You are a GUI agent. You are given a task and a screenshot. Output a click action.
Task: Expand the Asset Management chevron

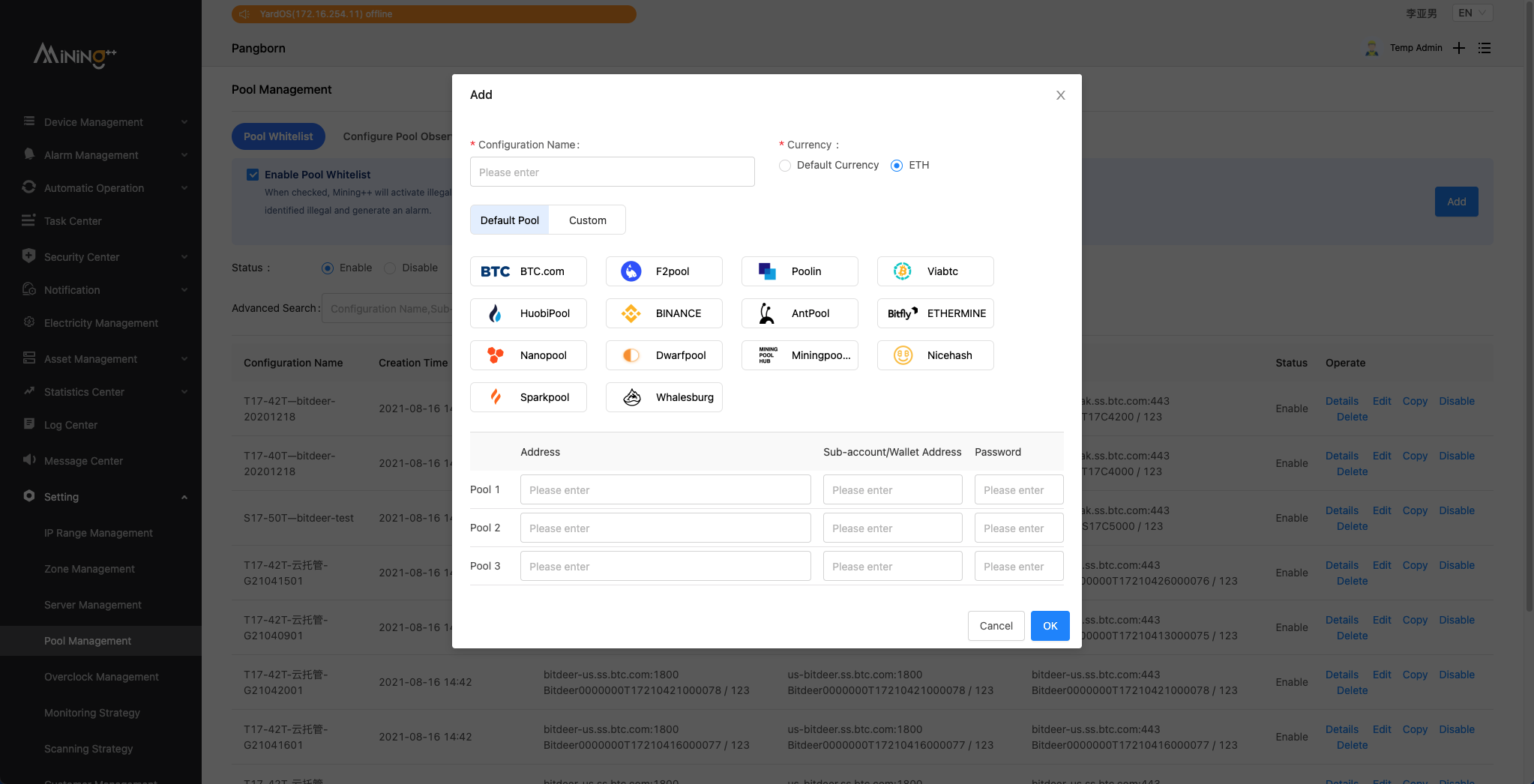[x=184, y=359]
